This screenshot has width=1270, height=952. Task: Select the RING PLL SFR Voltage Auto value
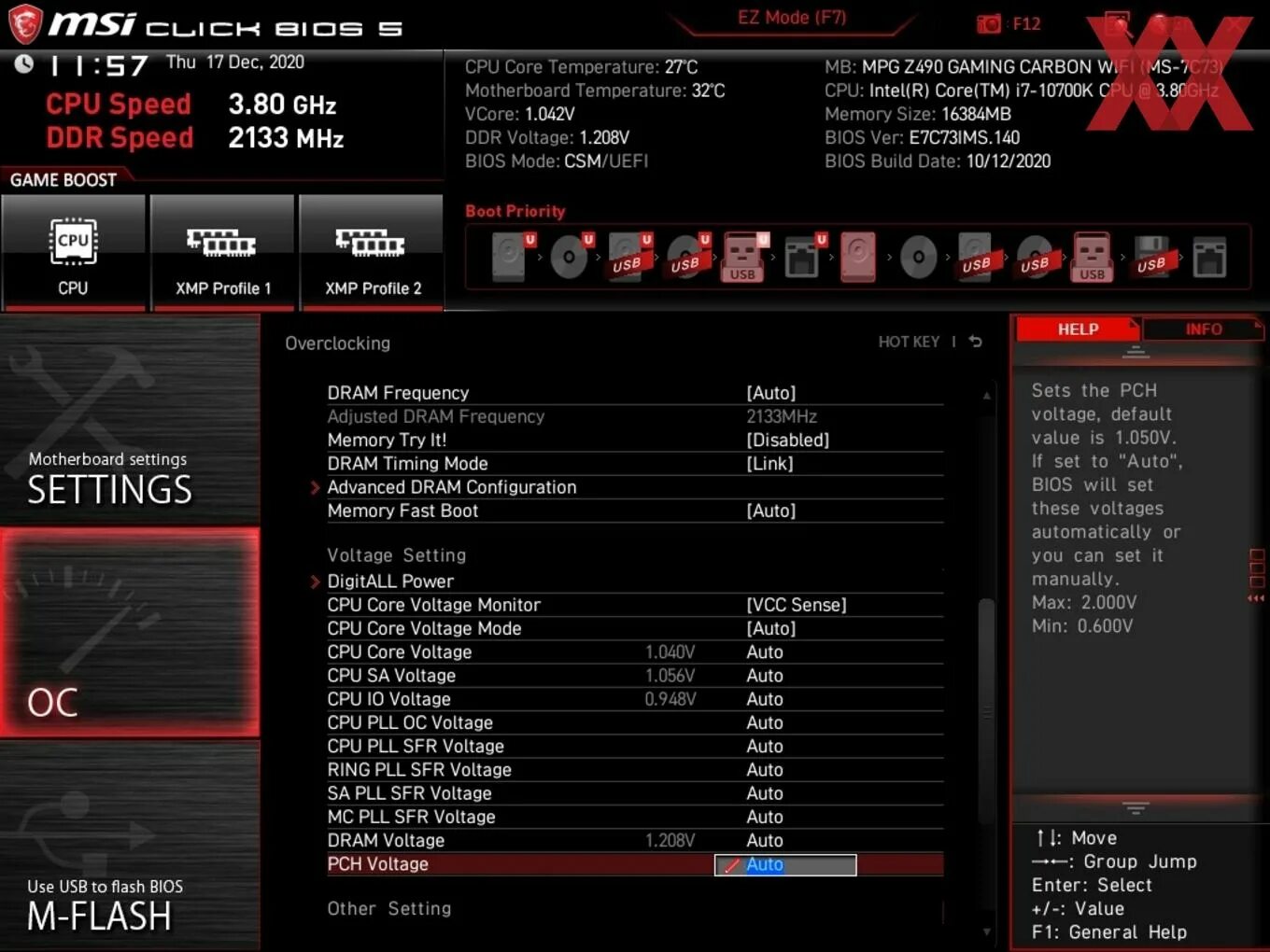click(x=765, y=770)
